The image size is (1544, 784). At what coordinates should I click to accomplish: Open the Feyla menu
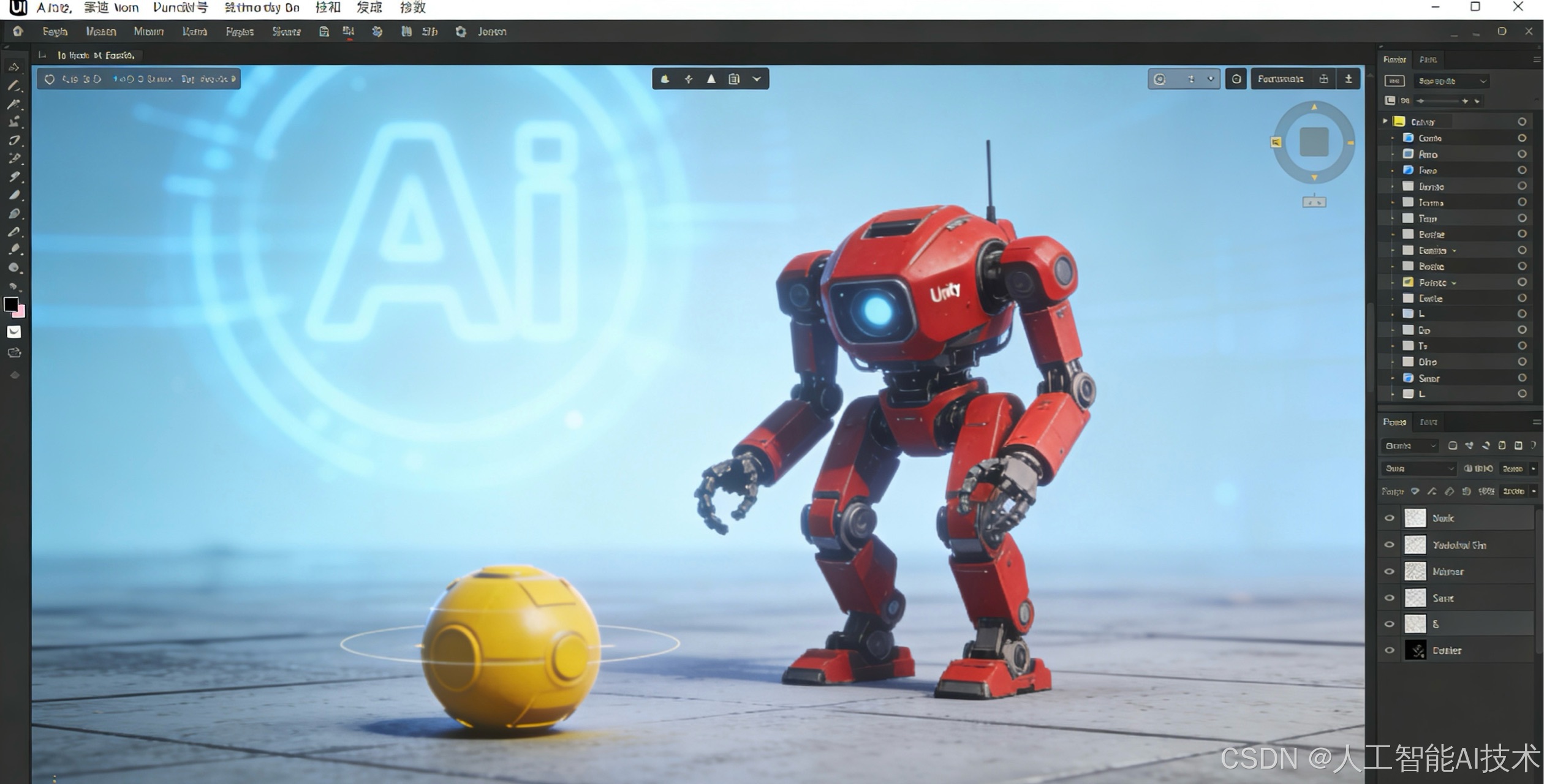click(55, 31)
